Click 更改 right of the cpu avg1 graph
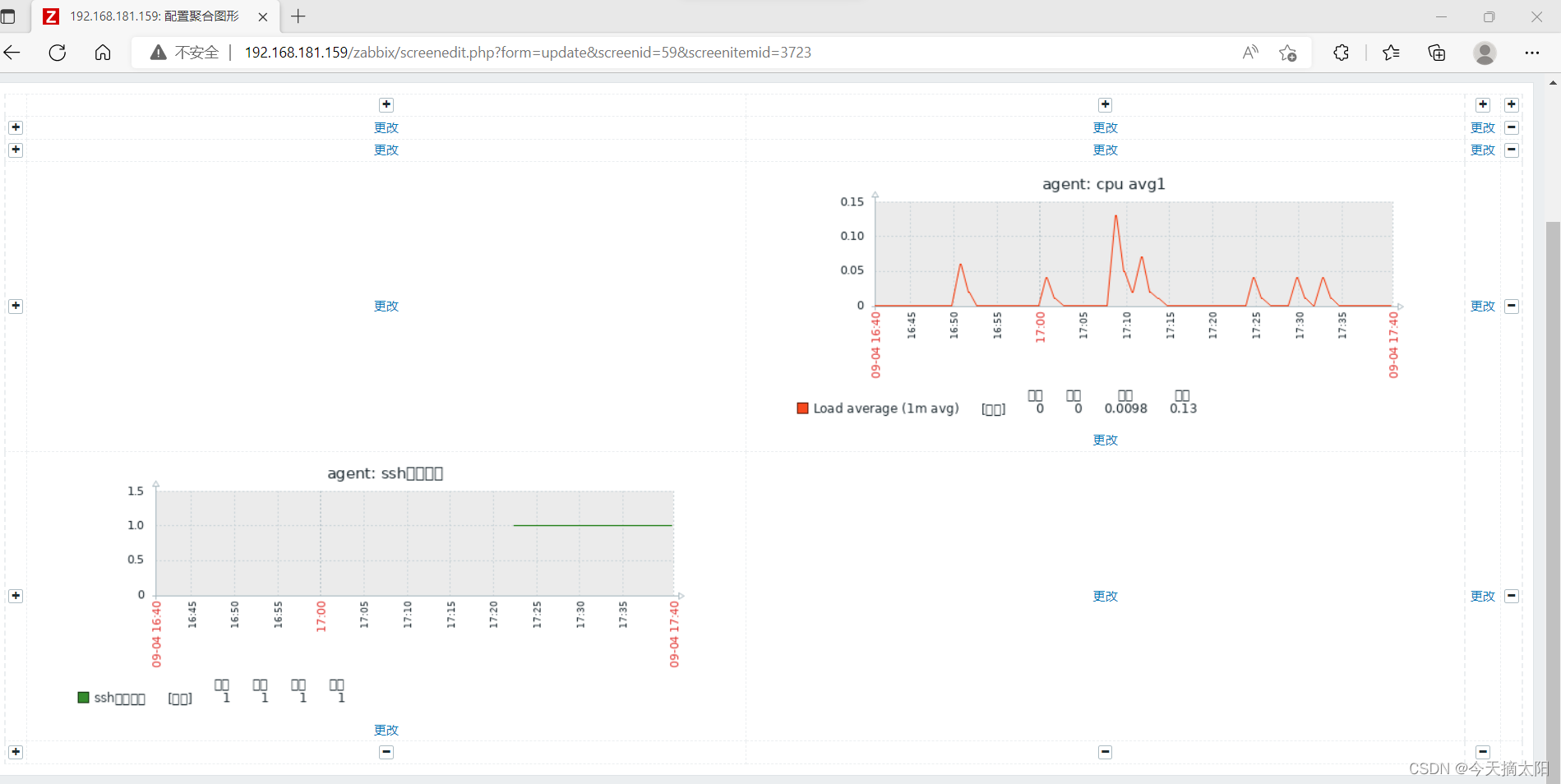The image size is (1561, 784). coord(1483,306)
